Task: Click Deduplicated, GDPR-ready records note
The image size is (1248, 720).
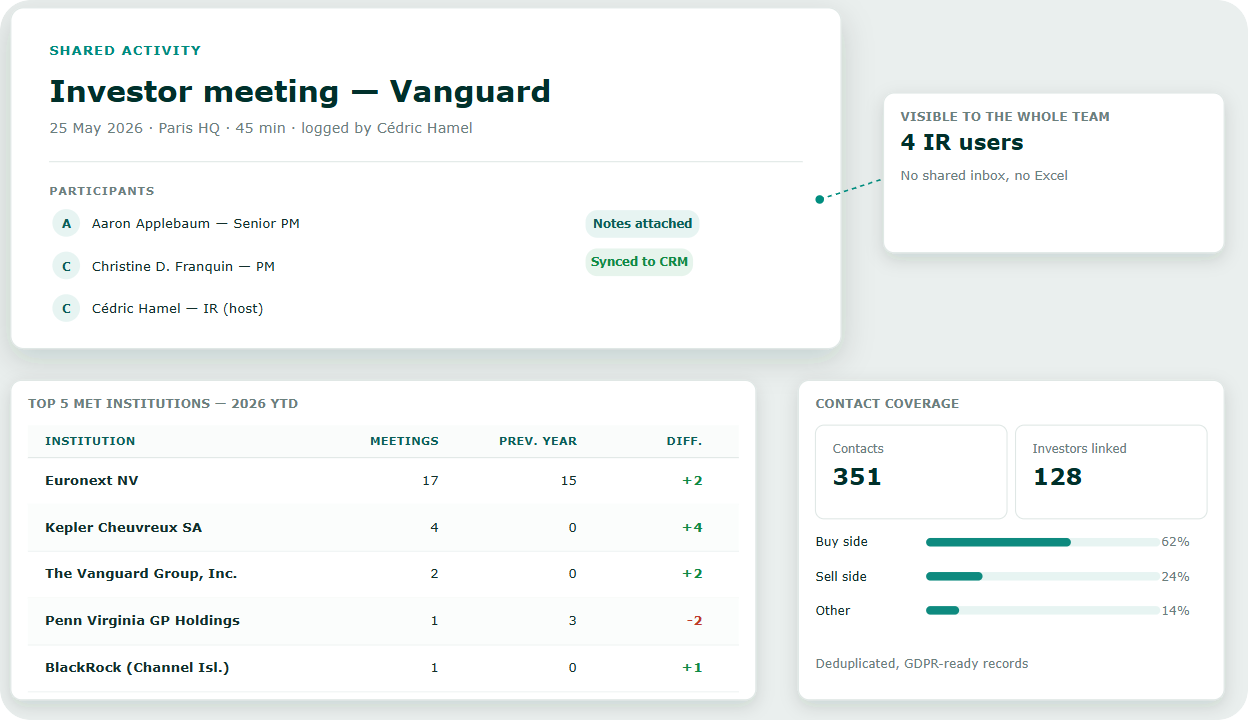Action: pos(922,664)
